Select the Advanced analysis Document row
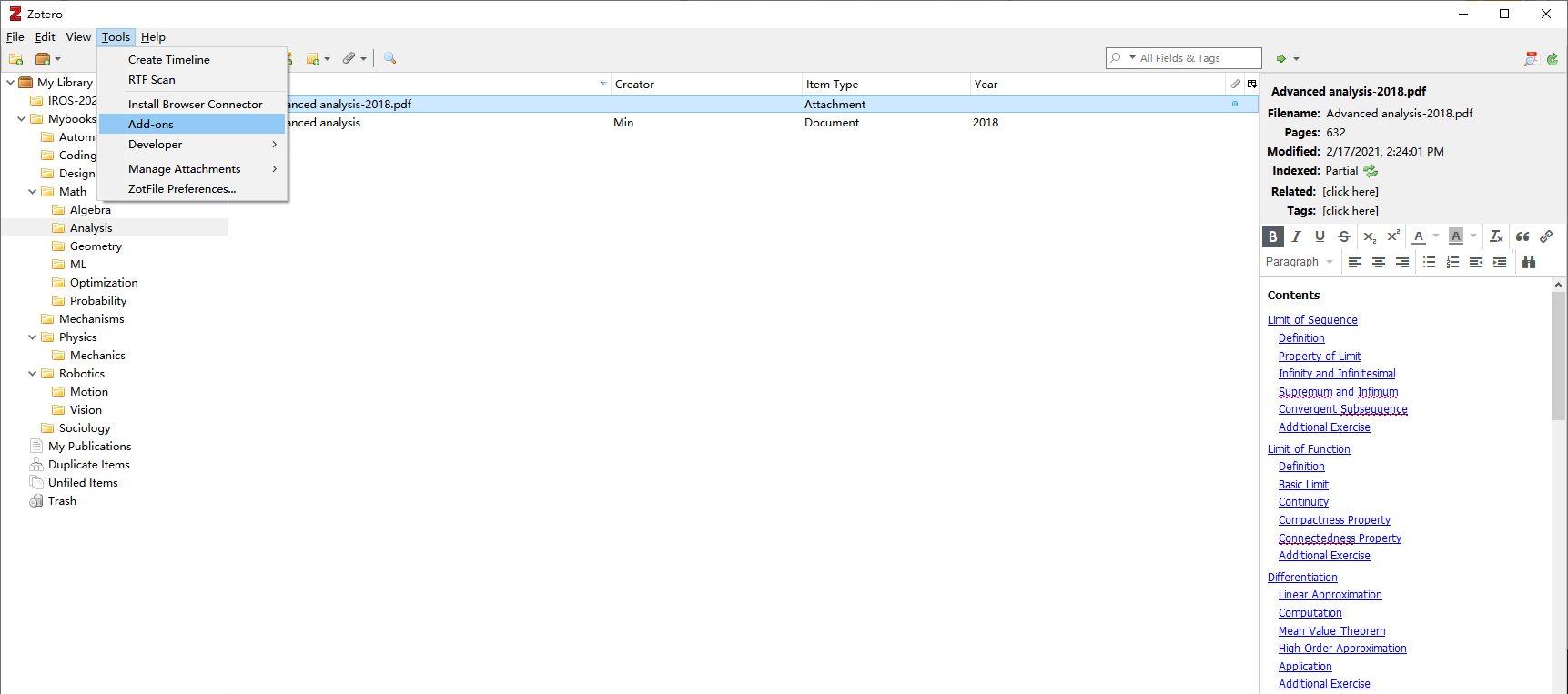This screenshot has height=694, width=1568. click(744, 123)
